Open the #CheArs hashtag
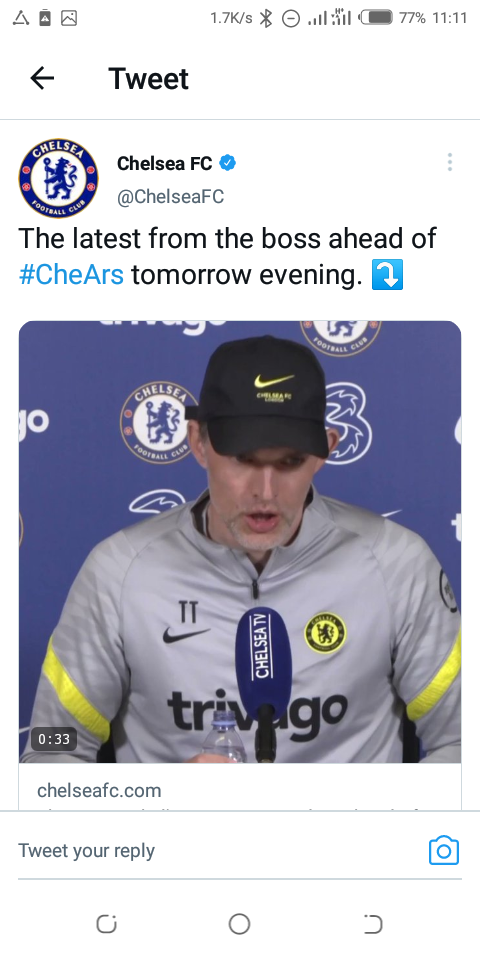The height and width of the screenshot is (960, 480). coord(71,276)
